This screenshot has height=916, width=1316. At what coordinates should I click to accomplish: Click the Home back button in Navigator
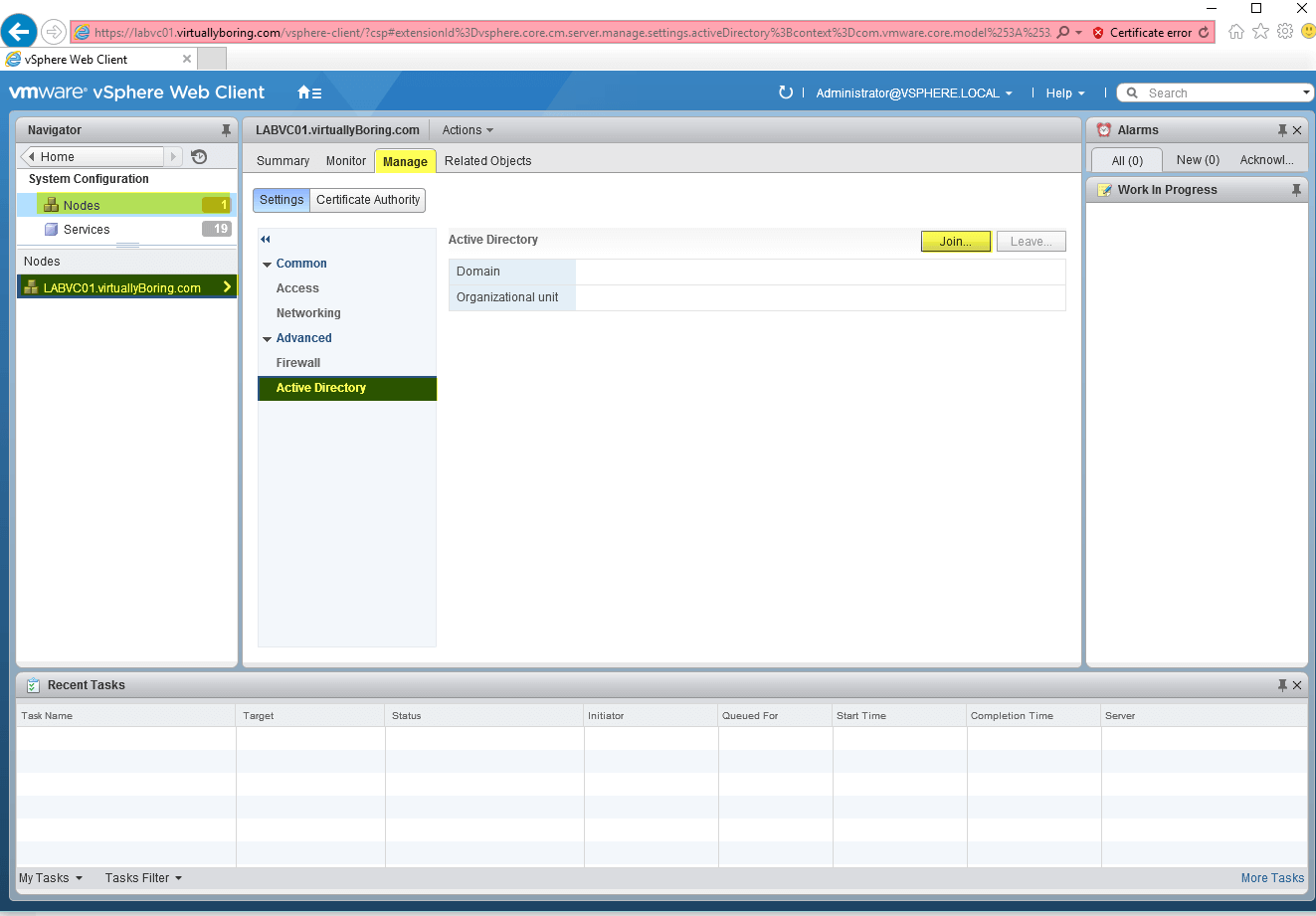click(92, 157)
